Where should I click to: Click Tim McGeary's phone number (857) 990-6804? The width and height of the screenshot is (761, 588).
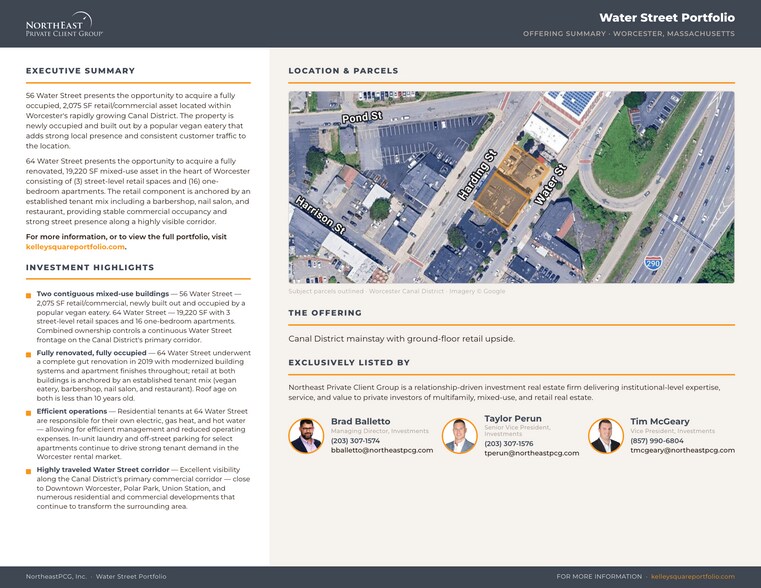tap(657, 441)
